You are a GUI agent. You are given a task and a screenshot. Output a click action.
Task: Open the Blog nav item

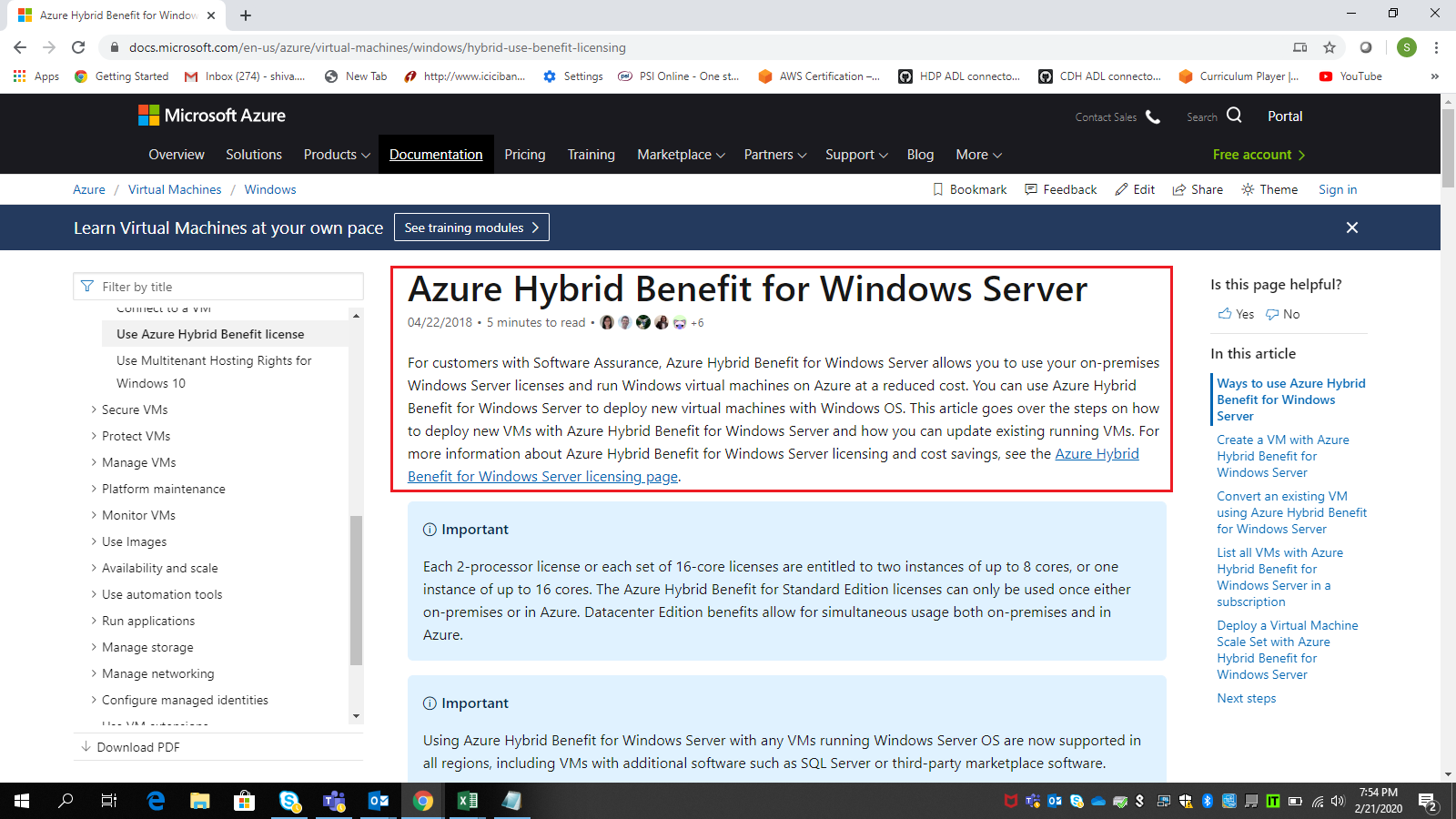pos(920,155)
